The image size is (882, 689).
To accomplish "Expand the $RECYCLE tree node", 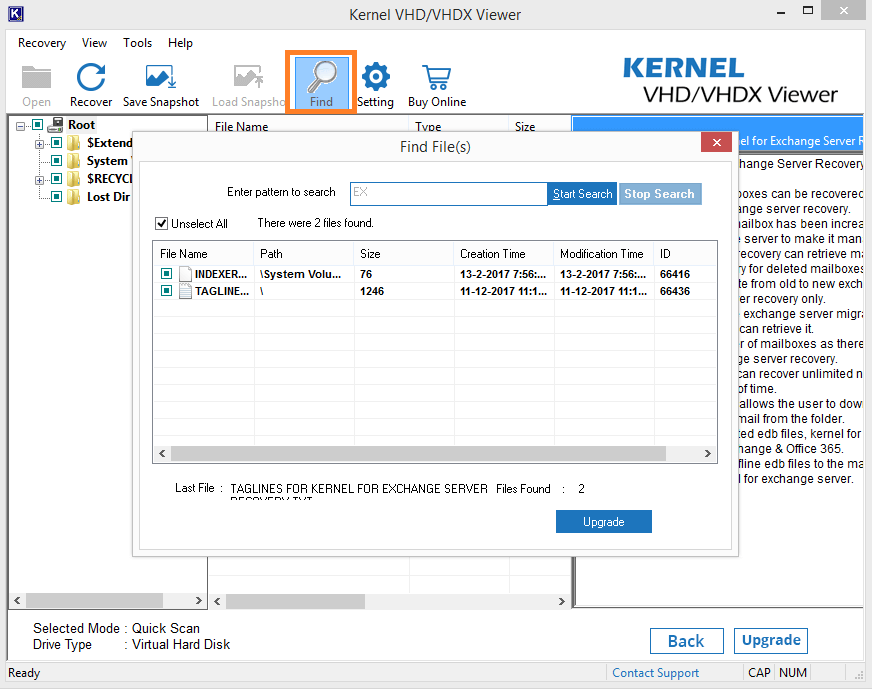I will (x=39, y=180).
